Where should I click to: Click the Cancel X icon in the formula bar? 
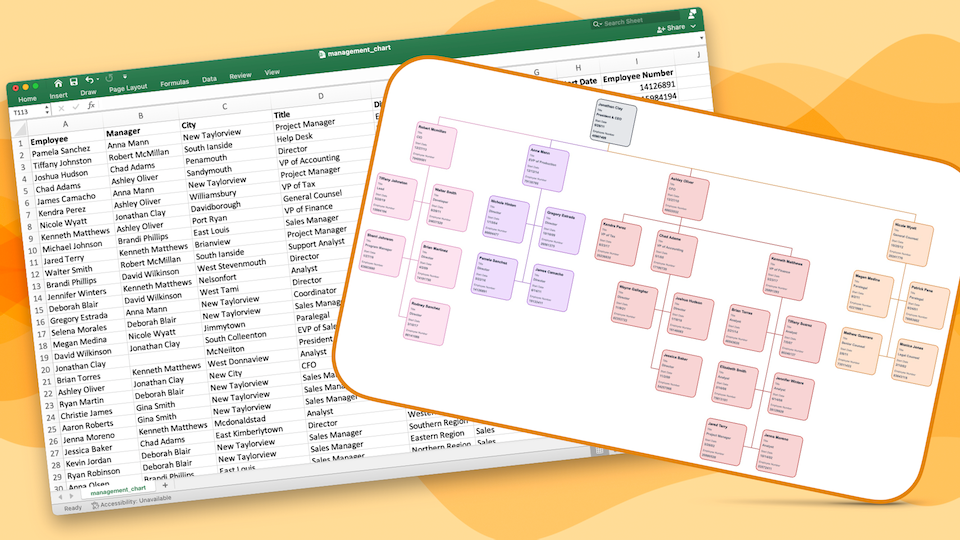click(x=61, y=108)
